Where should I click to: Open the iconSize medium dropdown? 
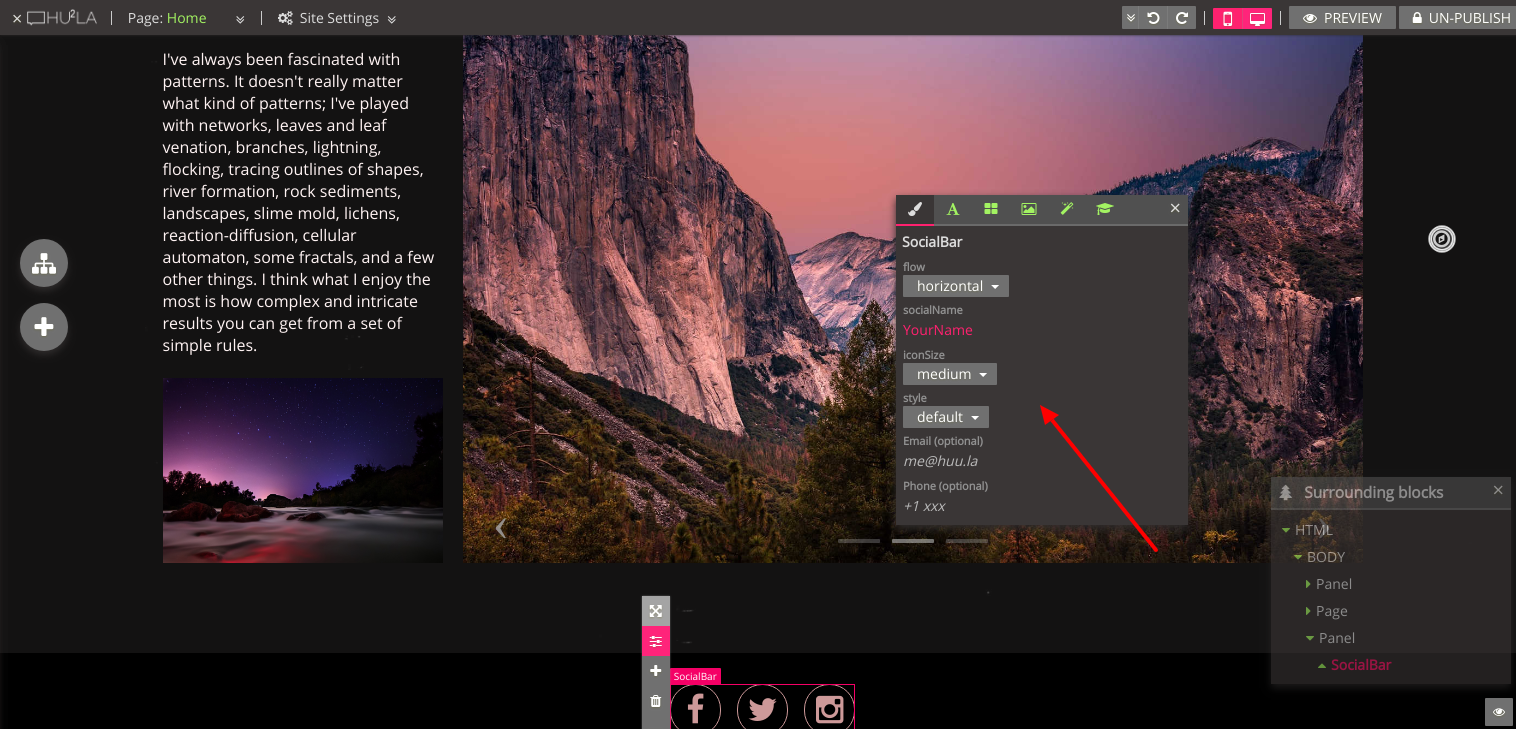click(x=950, y=374)
